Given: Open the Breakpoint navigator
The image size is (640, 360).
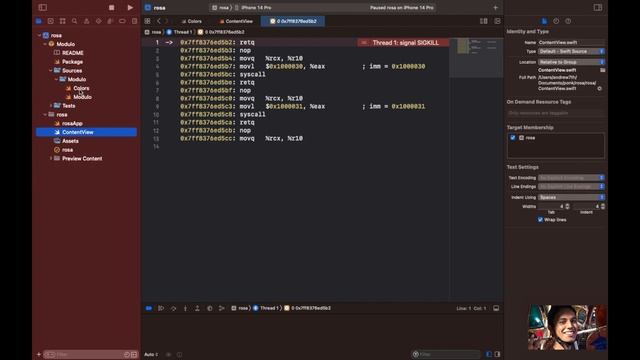Looking at the screenshot, I should tap(122, 21).
